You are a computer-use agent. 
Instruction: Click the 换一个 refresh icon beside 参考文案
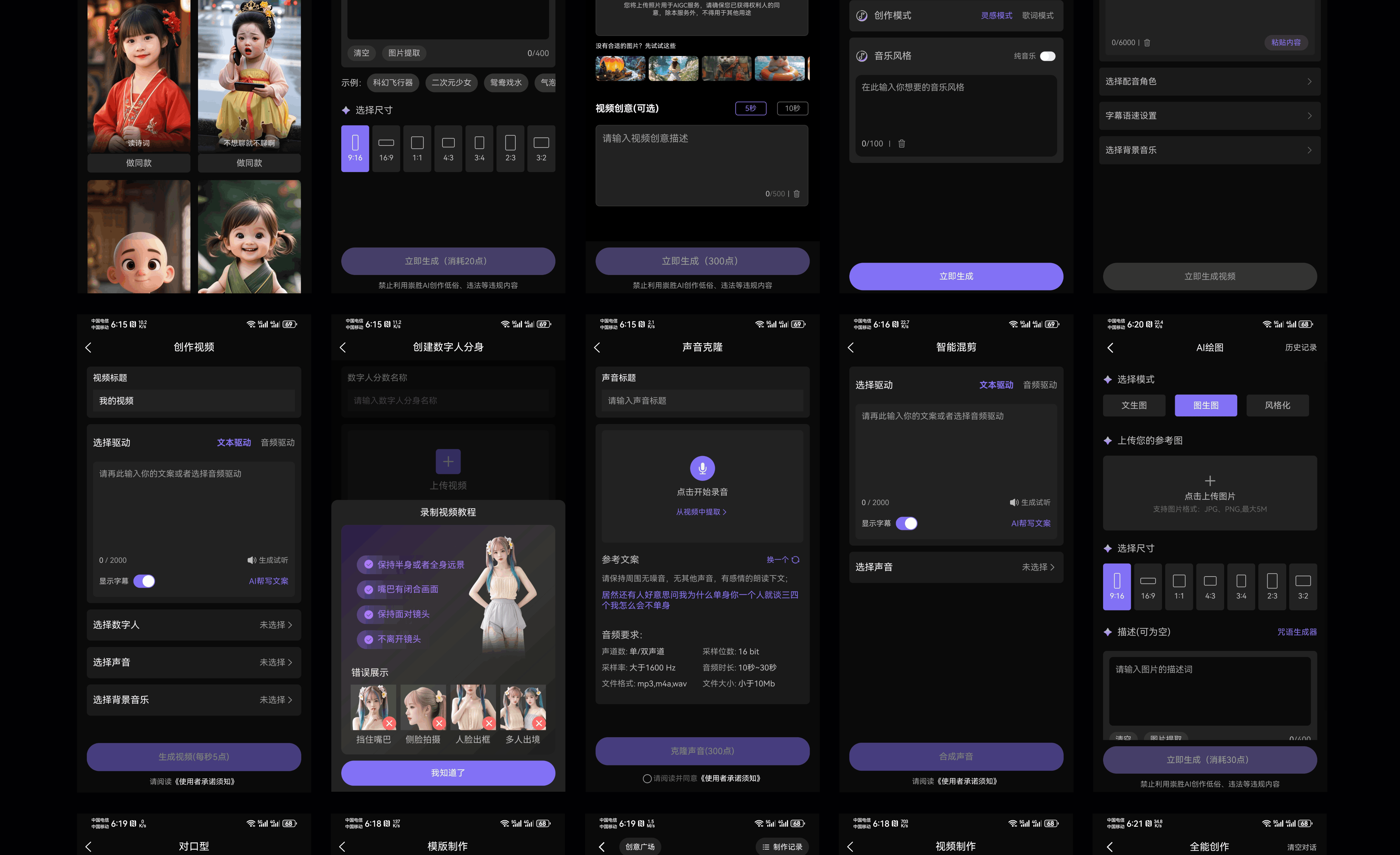(x=795, y=560)
